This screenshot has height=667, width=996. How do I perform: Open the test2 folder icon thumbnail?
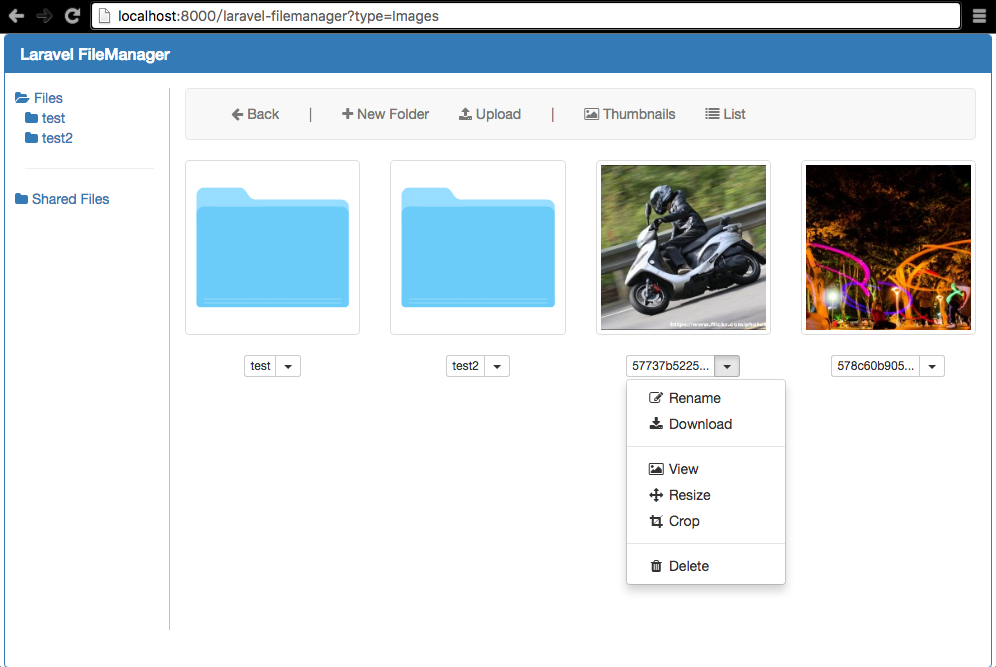[x=477, y=247]
